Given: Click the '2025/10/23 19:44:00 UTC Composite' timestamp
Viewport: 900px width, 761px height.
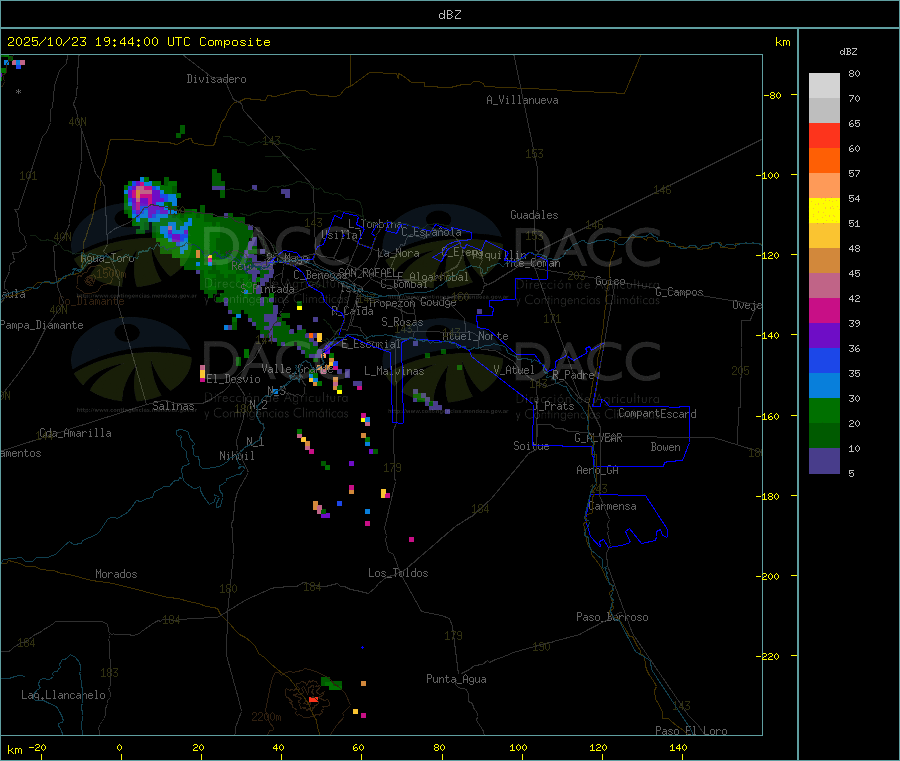Looking at the screenshot, I should (x=138, y=42).
